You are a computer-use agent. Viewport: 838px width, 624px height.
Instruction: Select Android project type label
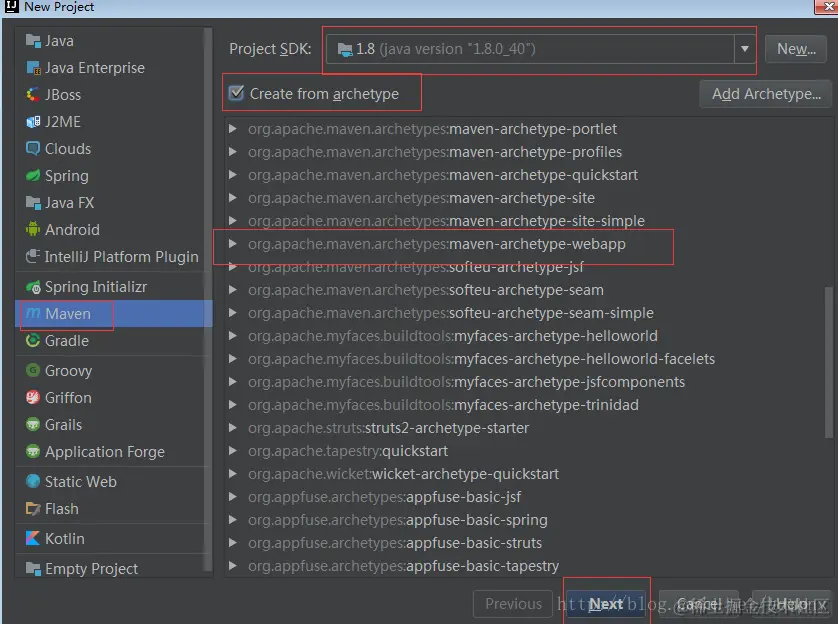click(x=72, y=230)
